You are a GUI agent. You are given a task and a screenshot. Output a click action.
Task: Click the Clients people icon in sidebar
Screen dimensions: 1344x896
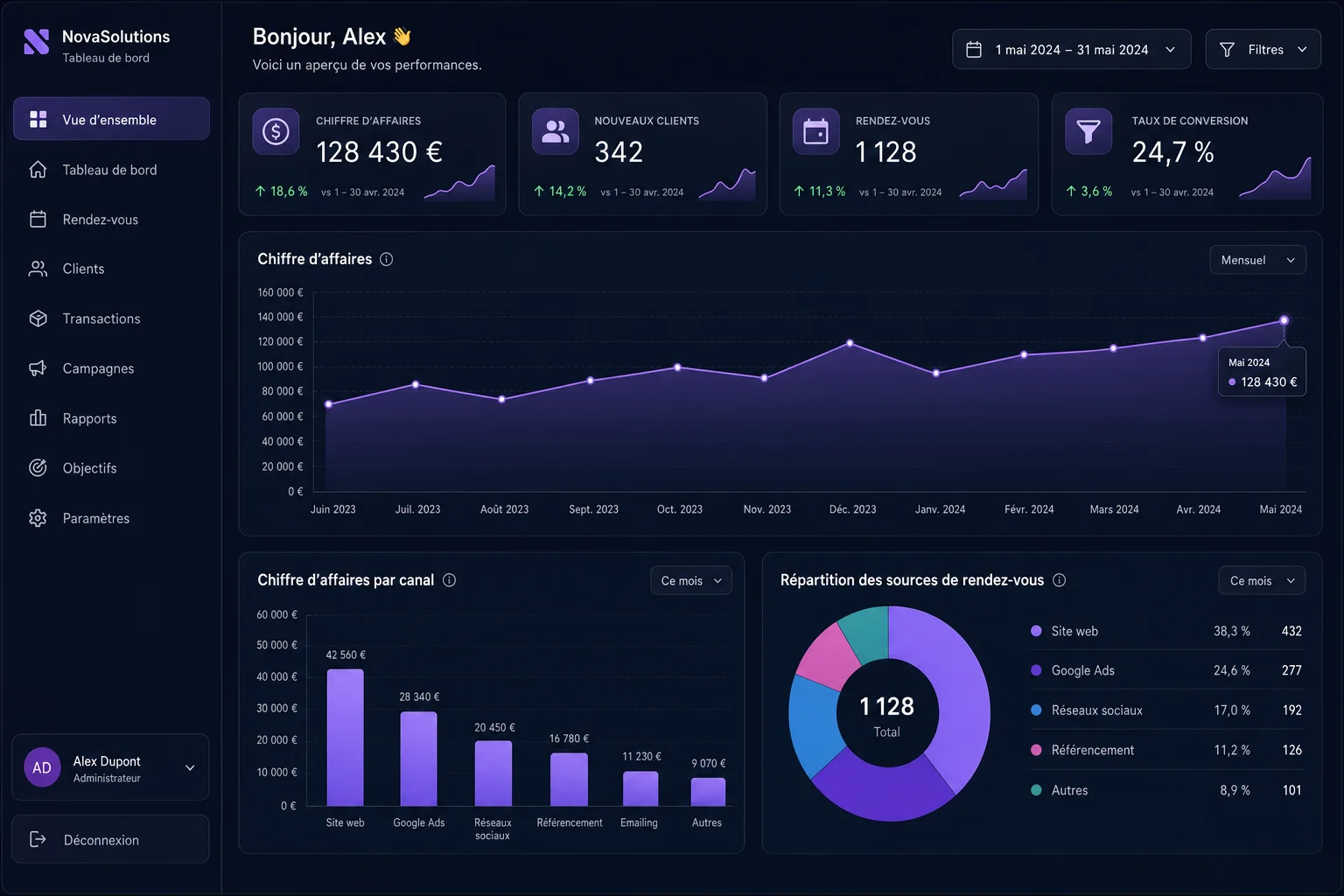point(38,269)
